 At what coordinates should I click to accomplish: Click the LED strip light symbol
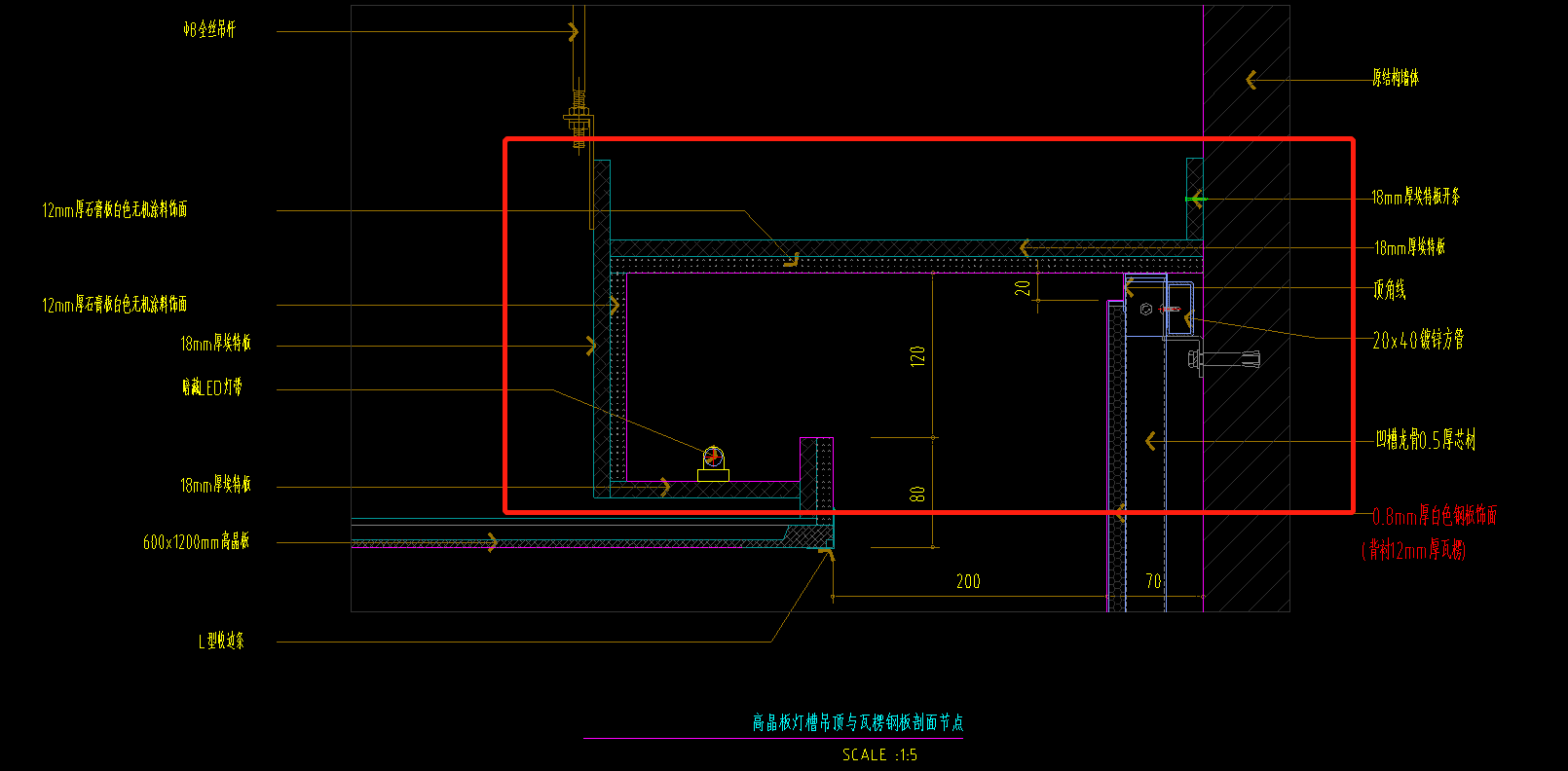(713, 463)
